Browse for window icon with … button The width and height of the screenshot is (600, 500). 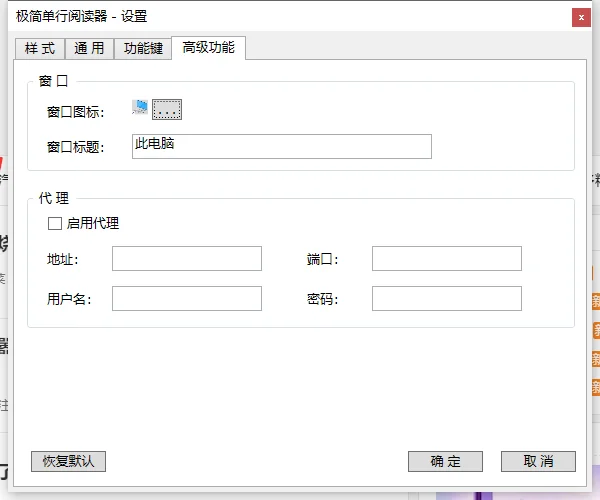tap(167, 109)
